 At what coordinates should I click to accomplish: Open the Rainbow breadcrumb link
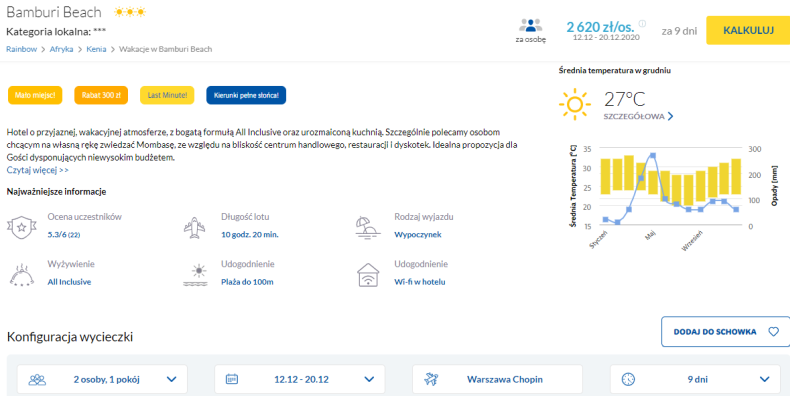(22, 49)
